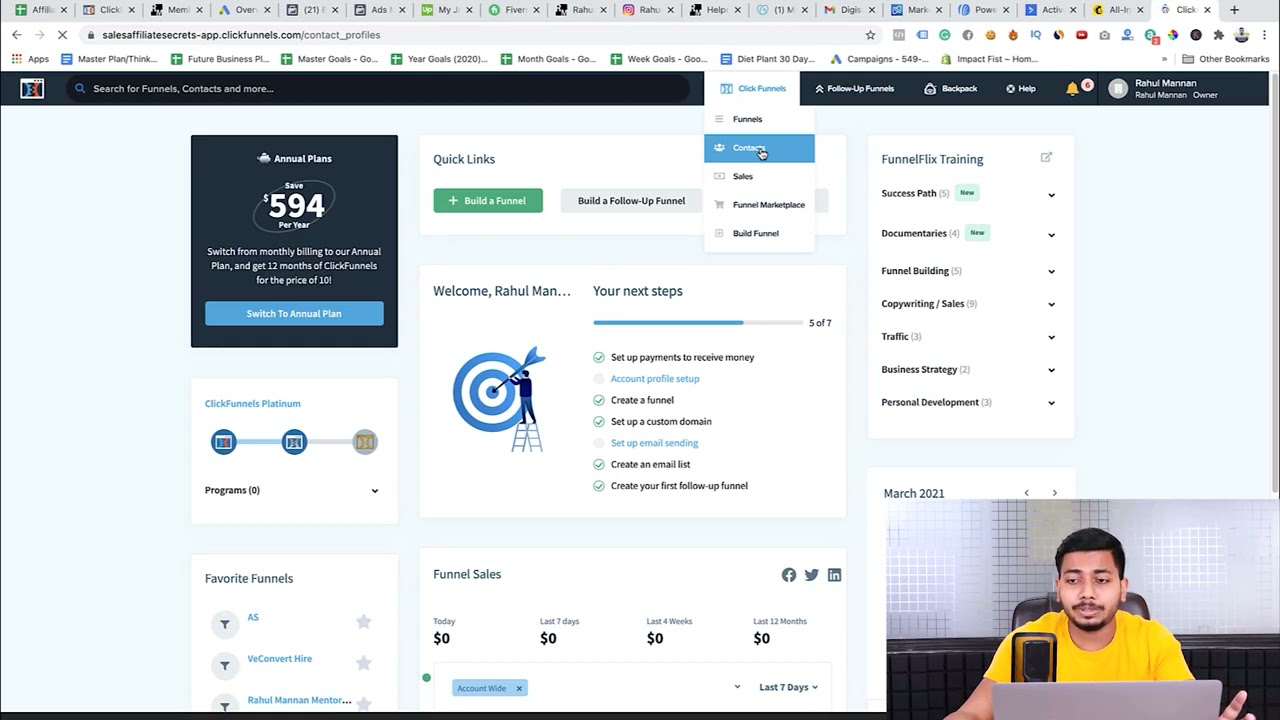Image resolution: width=1280 pixels, height=720 pixels.
Task: Expand the Success Path section
Action: pos(1051,195)
